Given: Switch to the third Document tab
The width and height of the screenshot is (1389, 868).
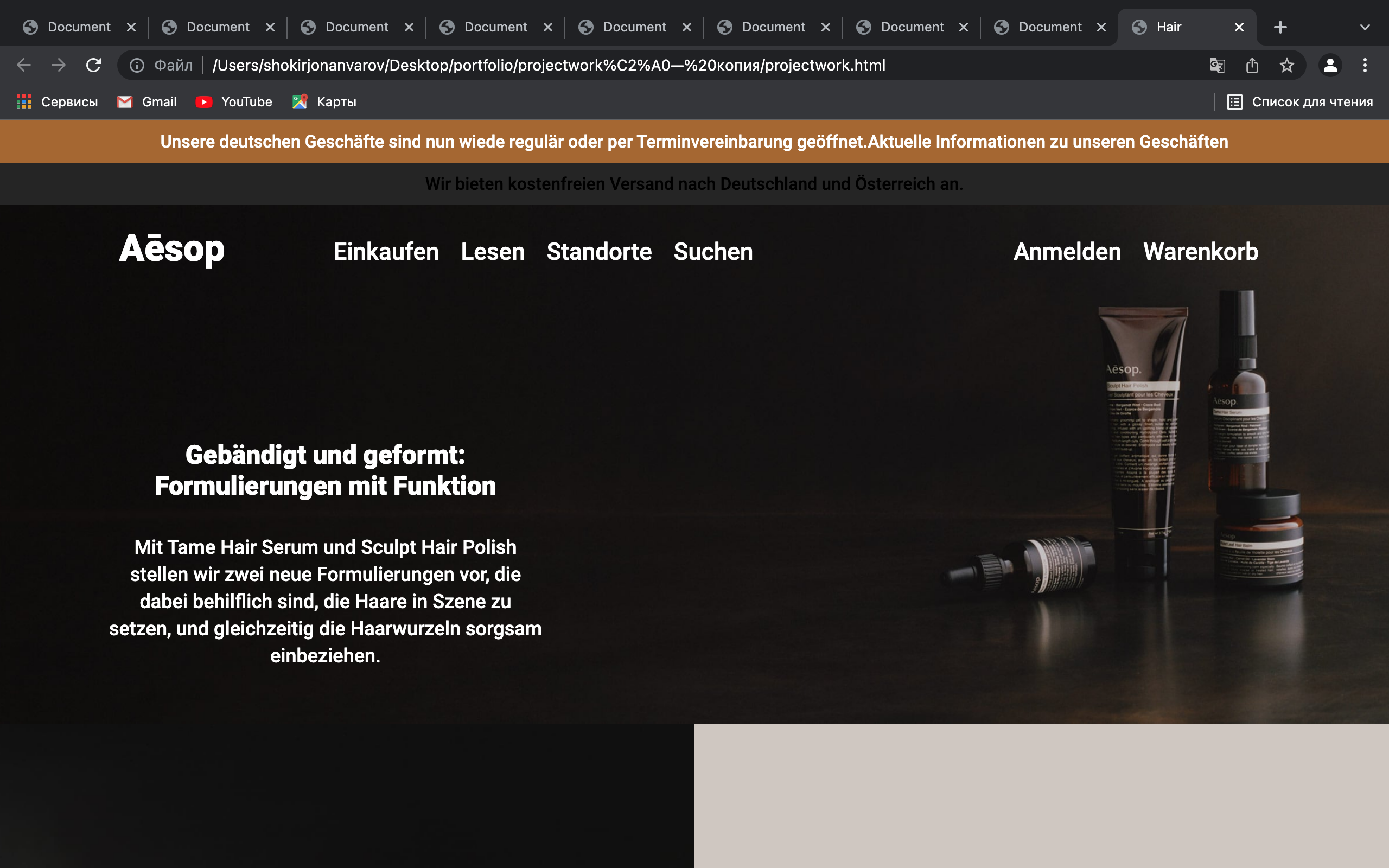Looking at the screenshot, I should tap(356, 27).
